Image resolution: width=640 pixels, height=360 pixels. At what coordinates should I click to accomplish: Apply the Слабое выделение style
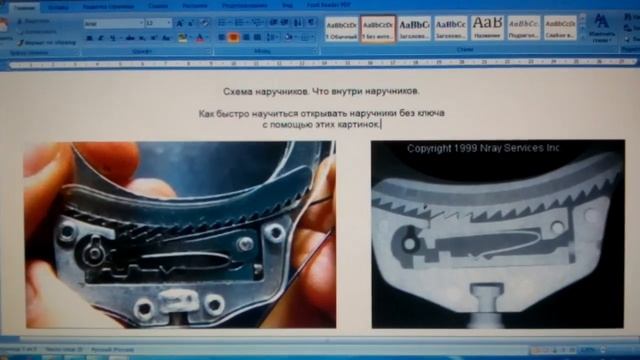point(560,29)
